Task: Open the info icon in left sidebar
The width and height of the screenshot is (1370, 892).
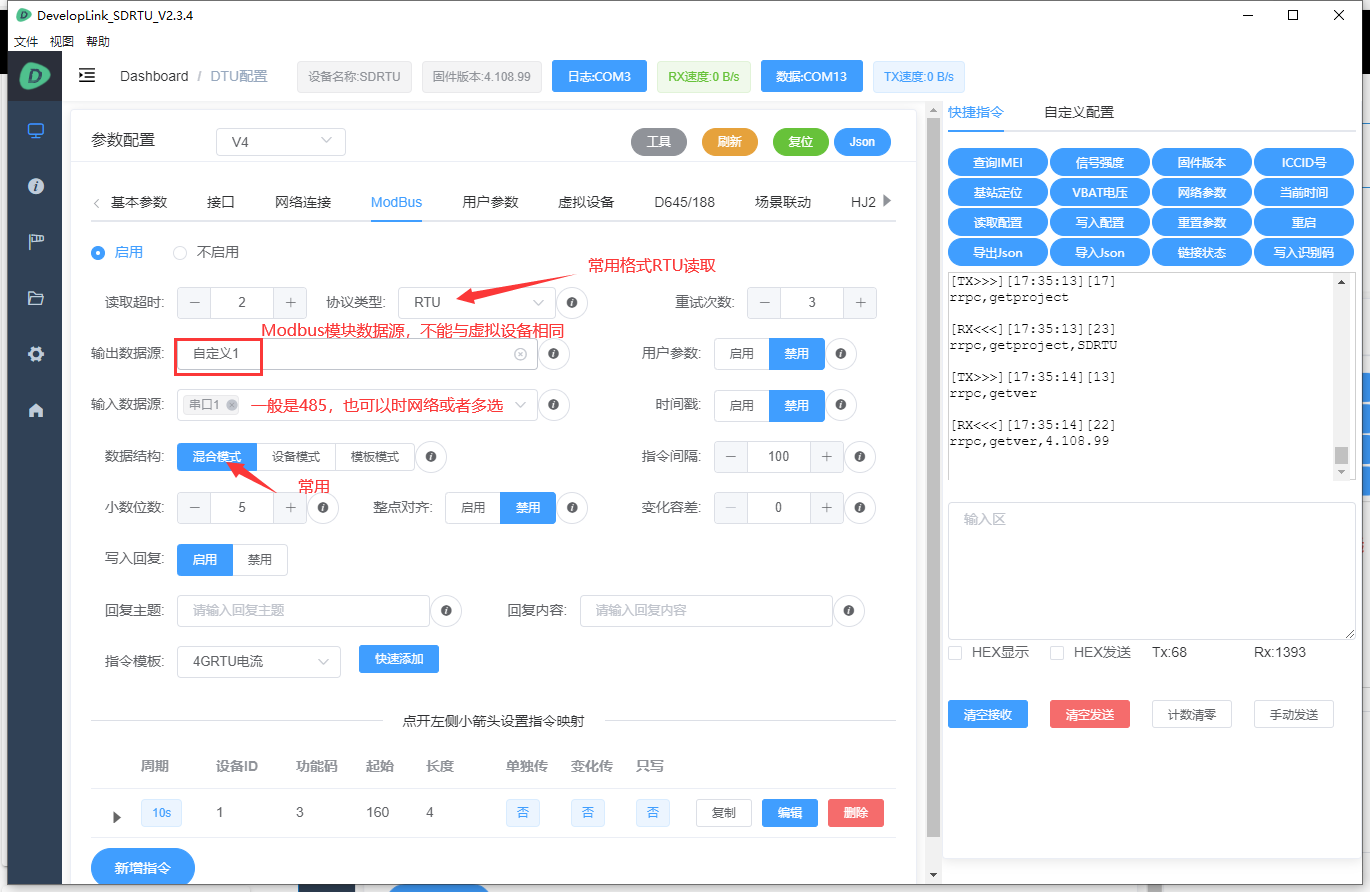Action: (36, 186)
